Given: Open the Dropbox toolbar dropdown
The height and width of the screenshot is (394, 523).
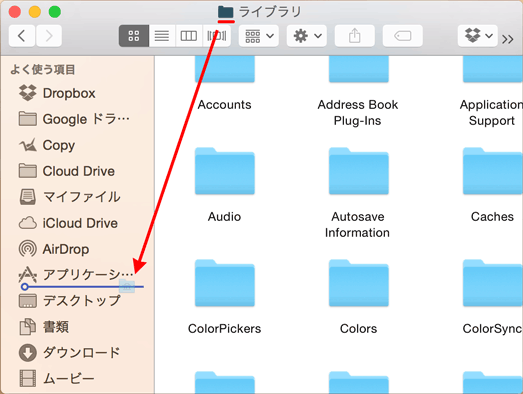Looking at the screenshot, I should point(478,36).
